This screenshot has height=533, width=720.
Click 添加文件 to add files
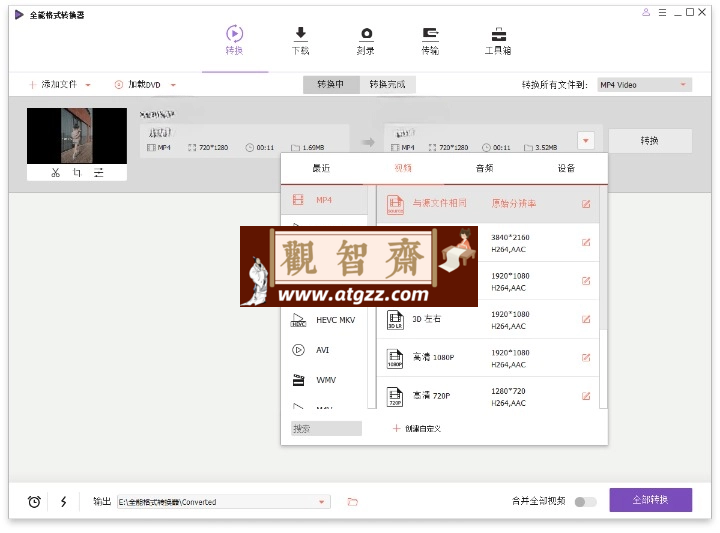54,84
